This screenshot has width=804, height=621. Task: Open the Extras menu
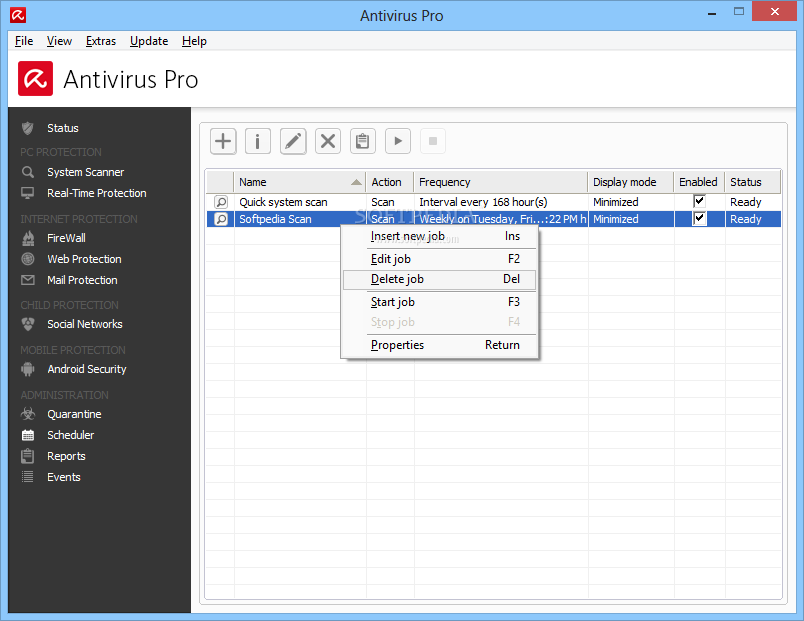[101, 41]
